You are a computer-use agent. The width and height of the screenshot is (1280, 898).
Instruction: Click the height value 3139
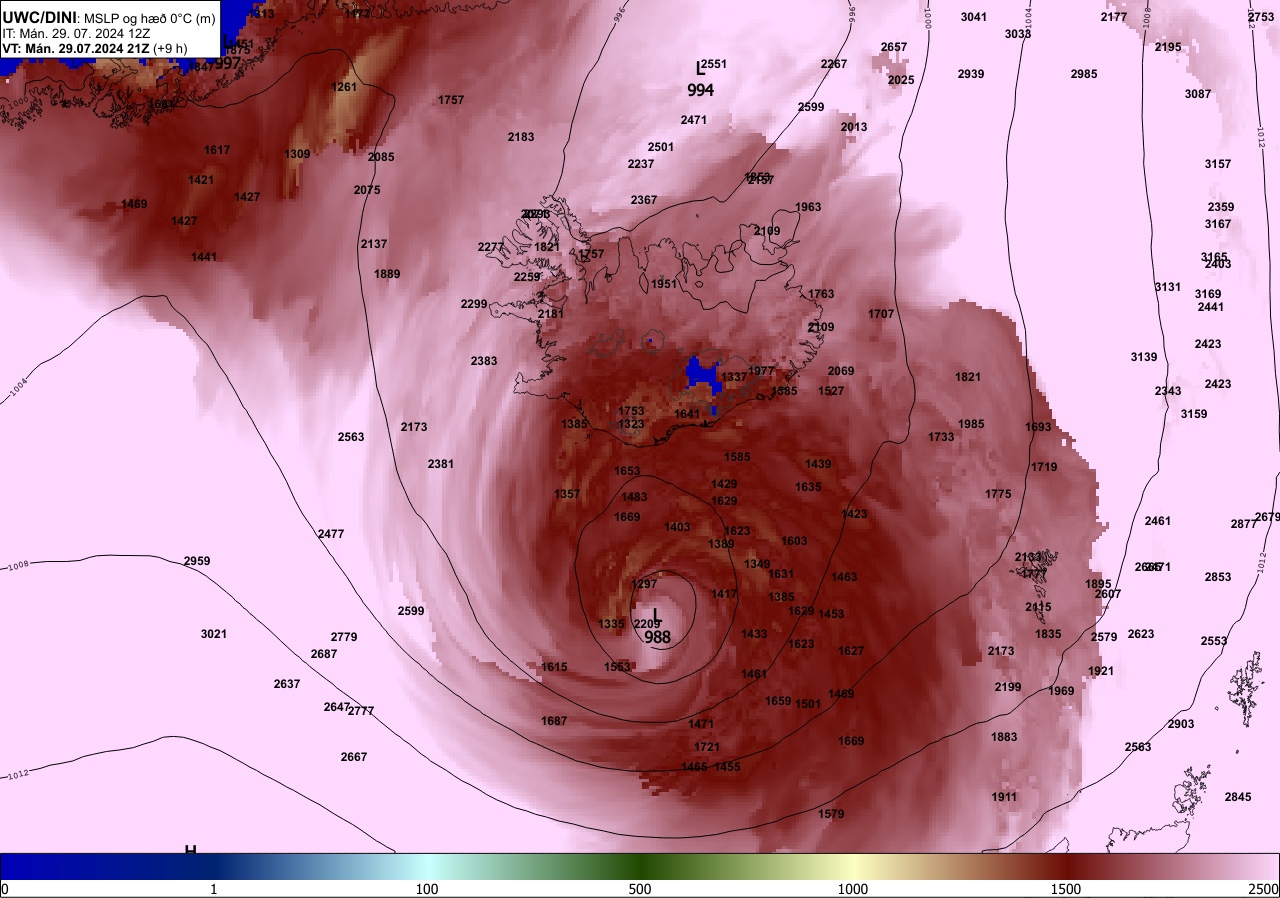click(x=1144, y=357)
